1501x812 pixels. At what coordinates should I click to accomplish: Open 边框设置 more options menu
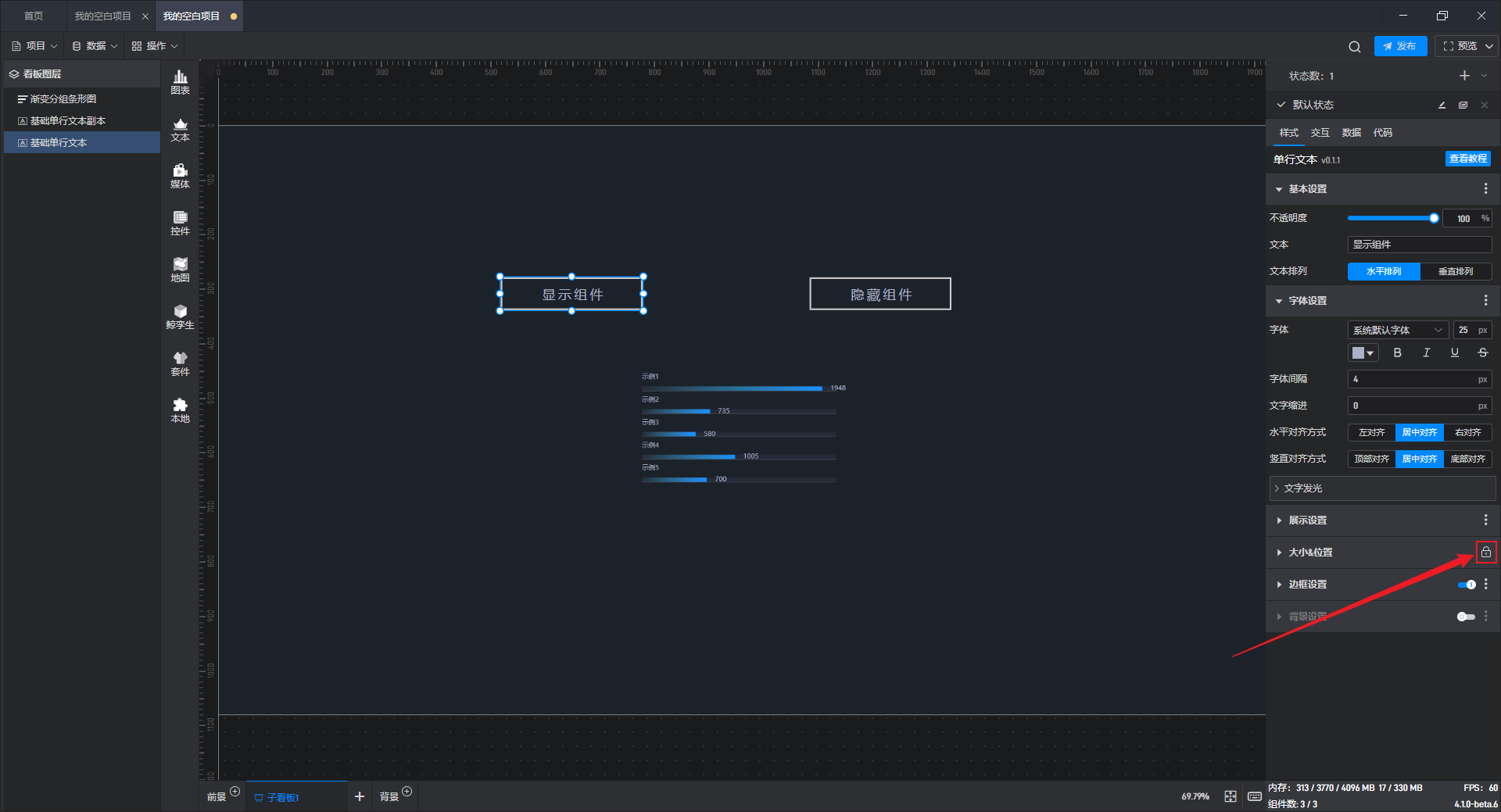[1485, 584]
